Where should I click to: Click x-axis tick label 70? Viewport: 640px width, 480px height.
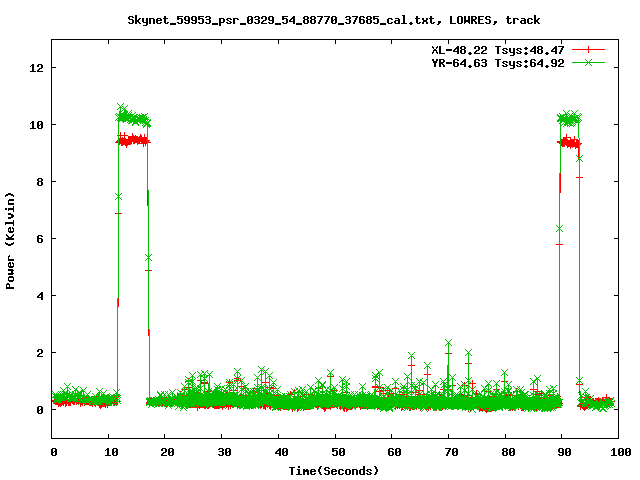(x=451, y=452)
